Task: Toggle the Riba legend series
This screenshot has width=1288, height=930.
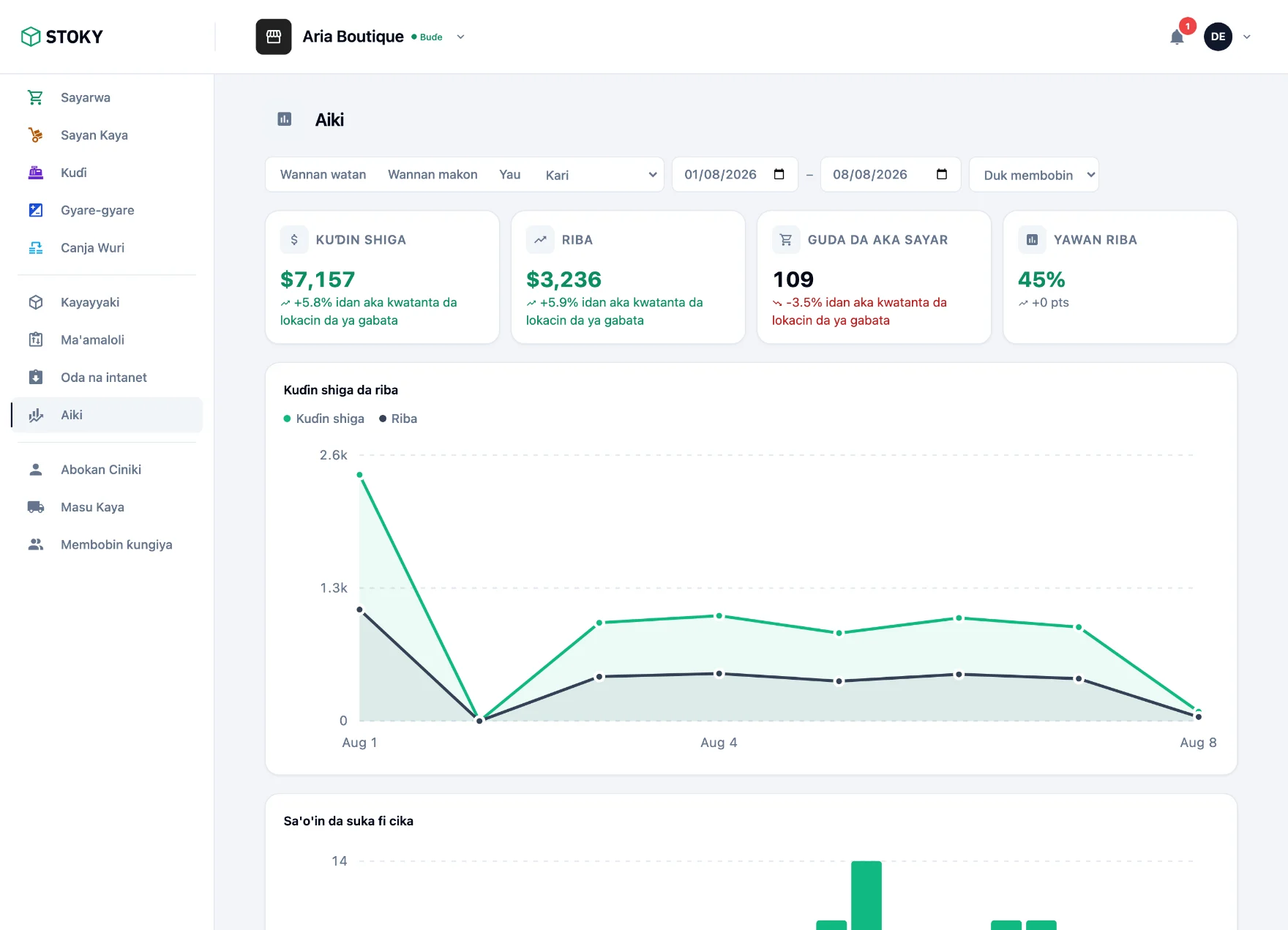Action: tap(398, 419)
